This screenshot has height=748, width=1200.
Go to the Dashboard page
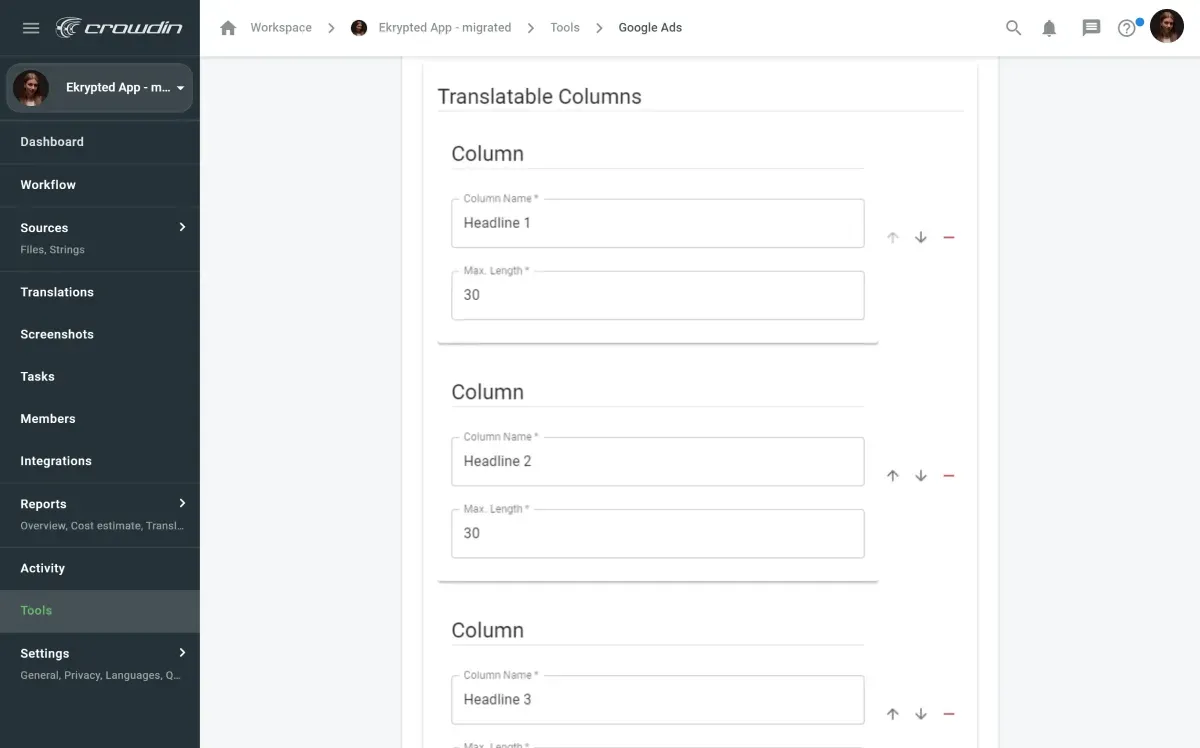51,141
